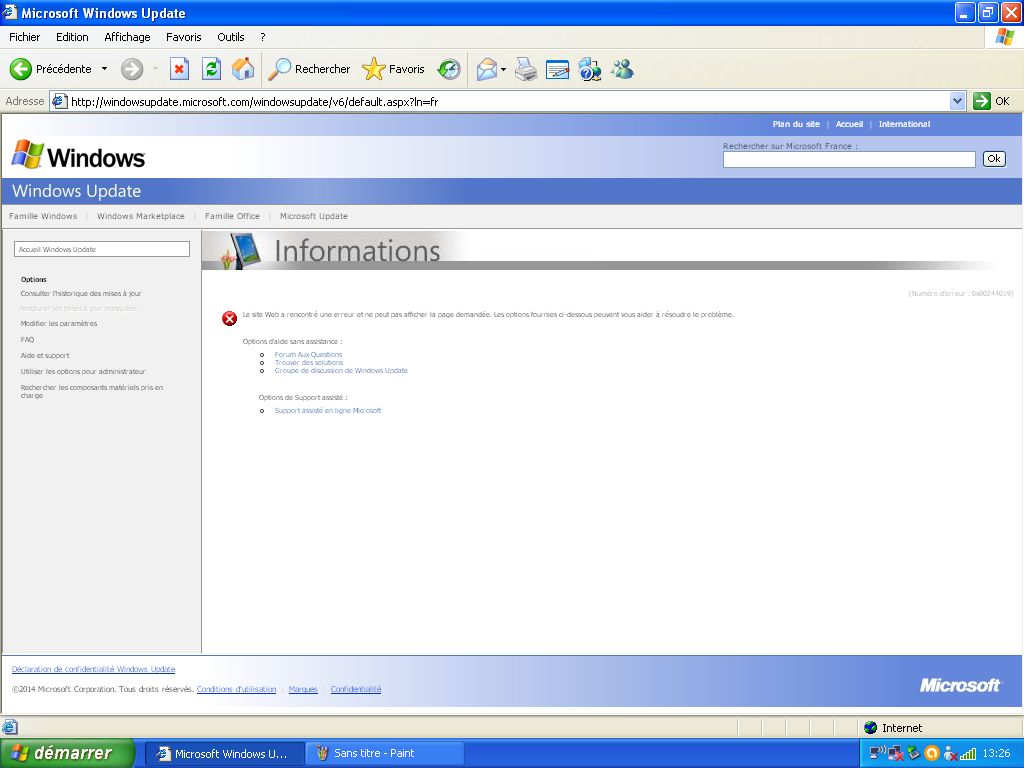Open the Favoris star panel in toolbar
The height and width of the screenshot is (768, 1024).
(x=393, y=69)
